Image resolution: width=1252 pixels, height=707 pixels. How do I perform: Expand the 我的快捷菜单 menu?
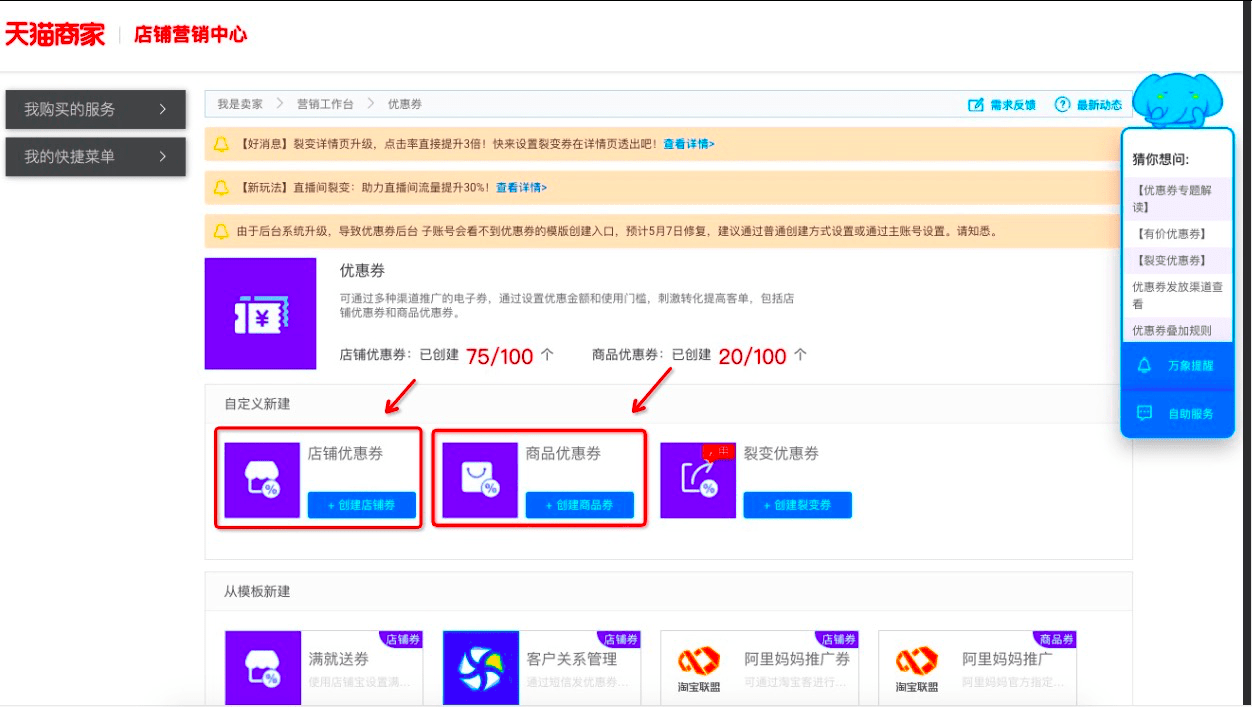96,157
